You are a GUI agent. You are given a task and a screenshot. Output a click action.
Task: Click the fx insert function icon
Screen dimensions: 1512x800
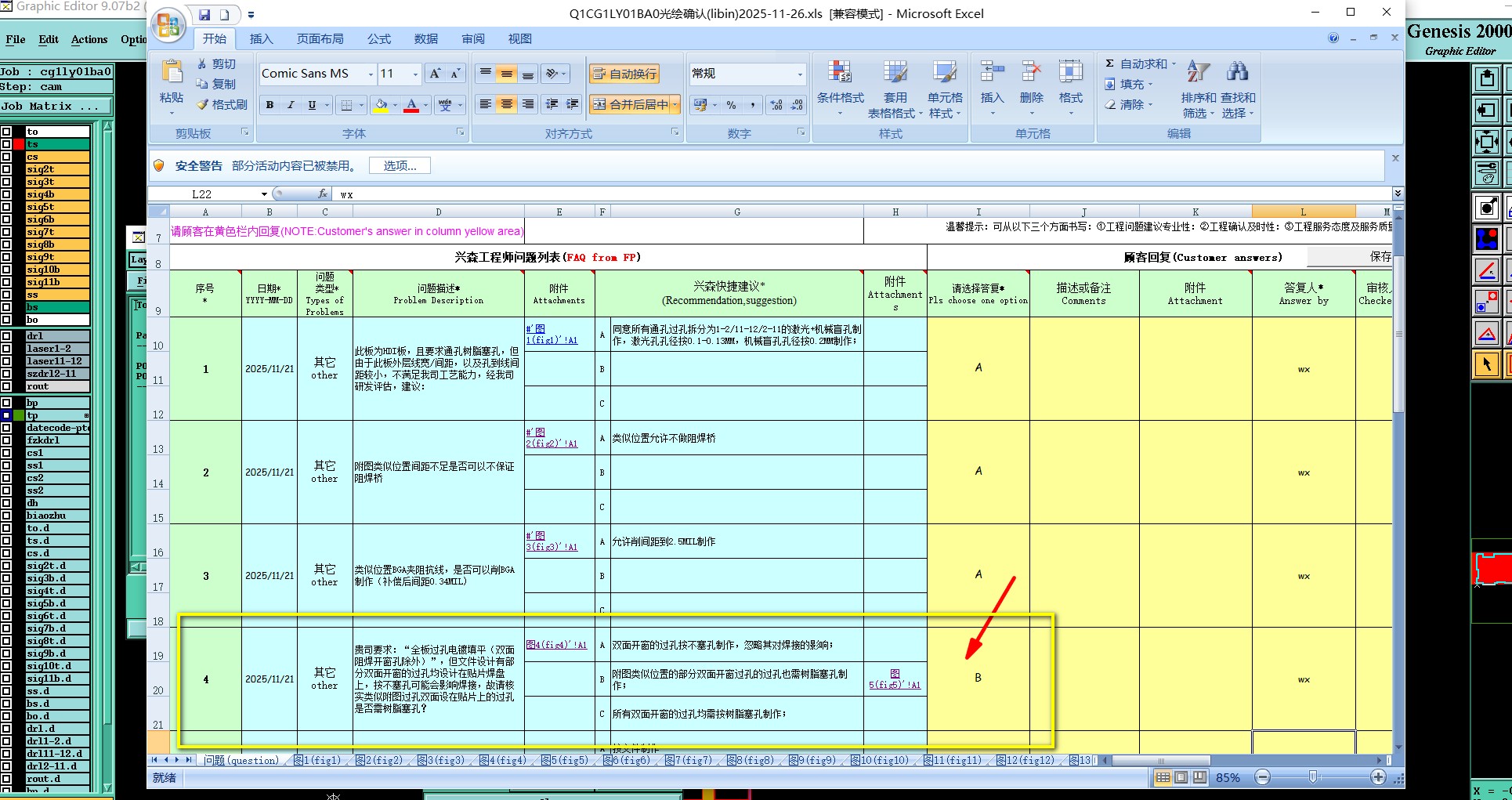click(x=323, y=194)
